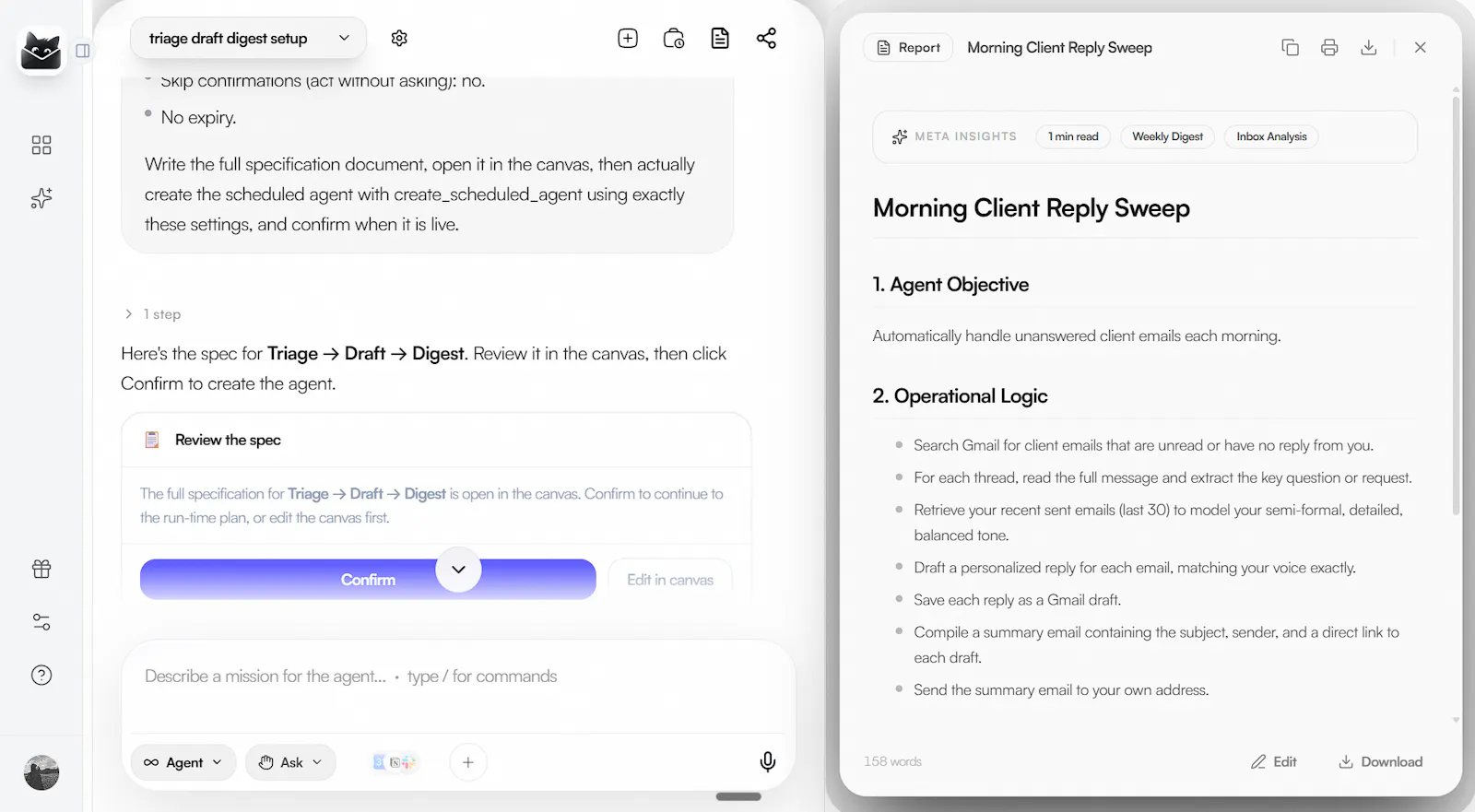This screenshot has height=812, width=1475.
Task: Print the report with printer icon
Action: coord(1329,47)
